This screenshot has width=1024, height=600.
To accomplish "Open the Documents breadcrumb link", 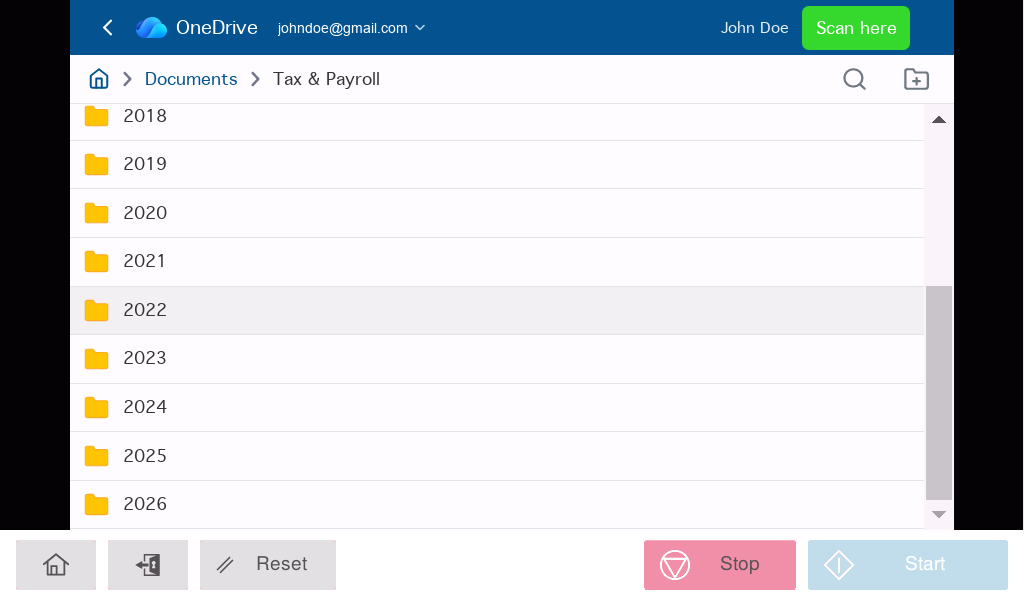I will pos(191,79).
